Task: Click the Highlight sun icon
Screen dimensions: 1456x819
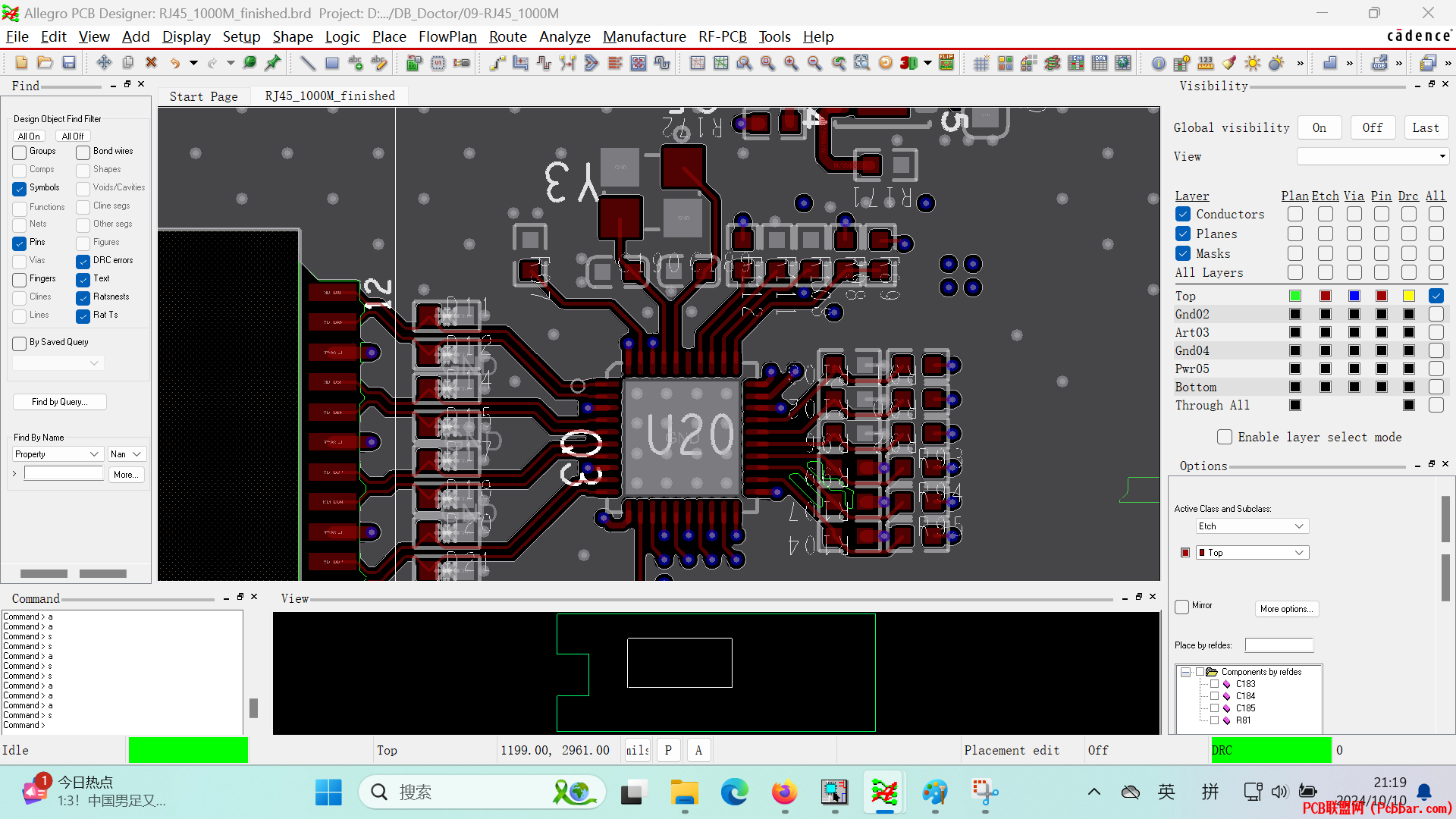Action: tap(1253, 63)
